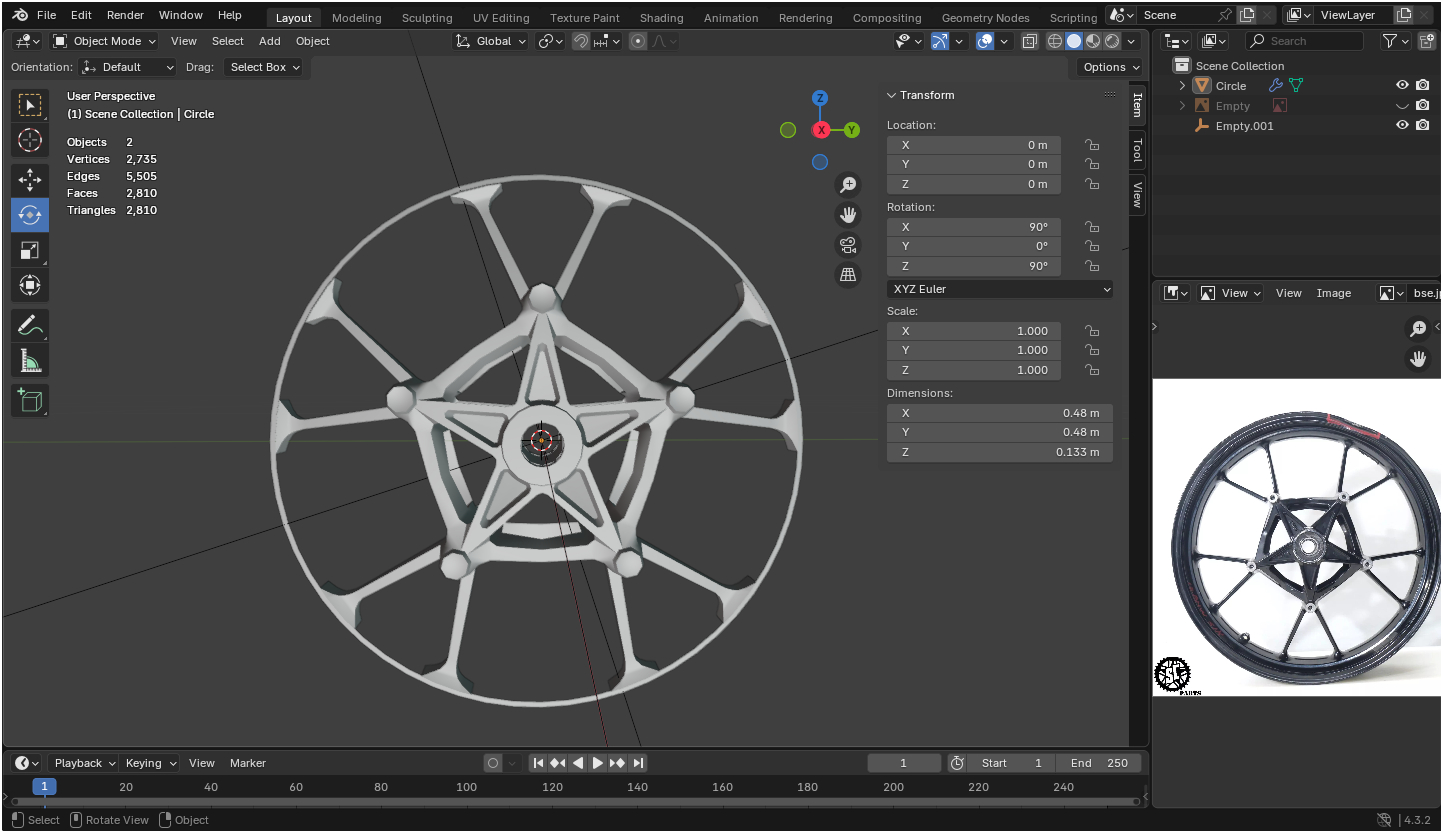Viewport: 1443px width, 833px height.
Task: Activate the Cursor tool
Action: coord(30,140)
